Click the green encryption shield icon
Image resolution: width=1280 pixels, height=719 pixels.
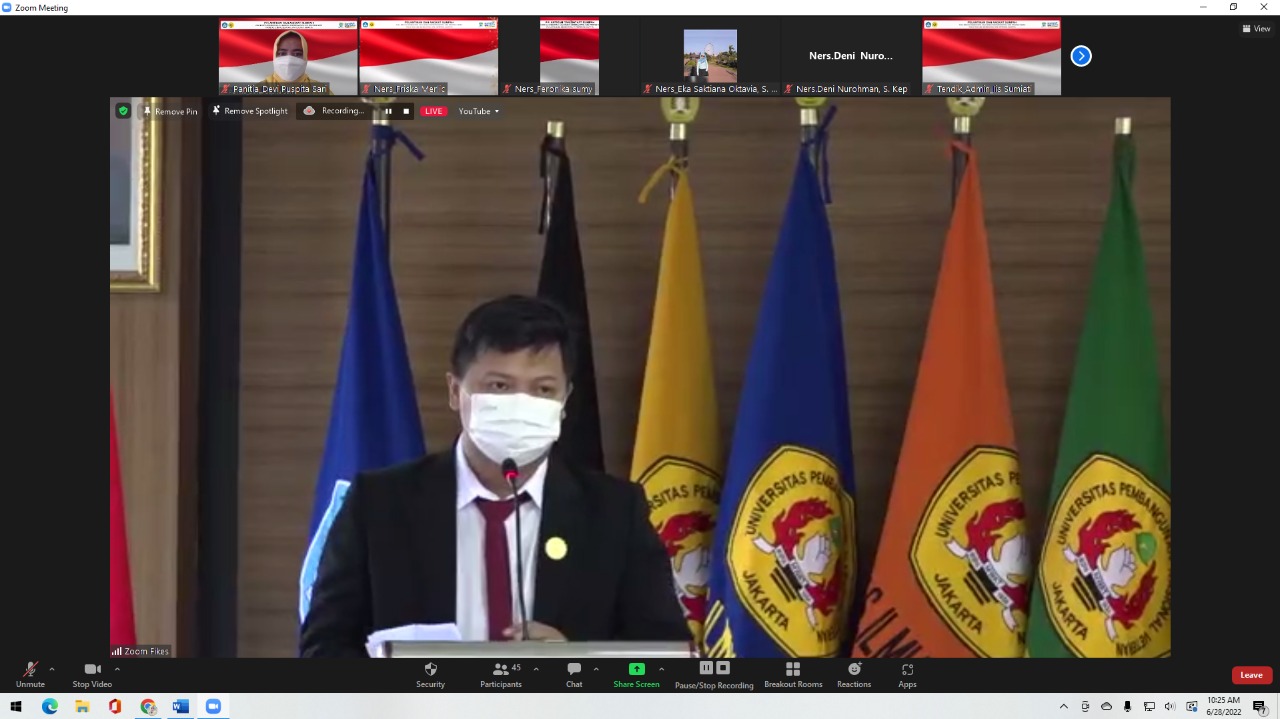click(123, 111)
